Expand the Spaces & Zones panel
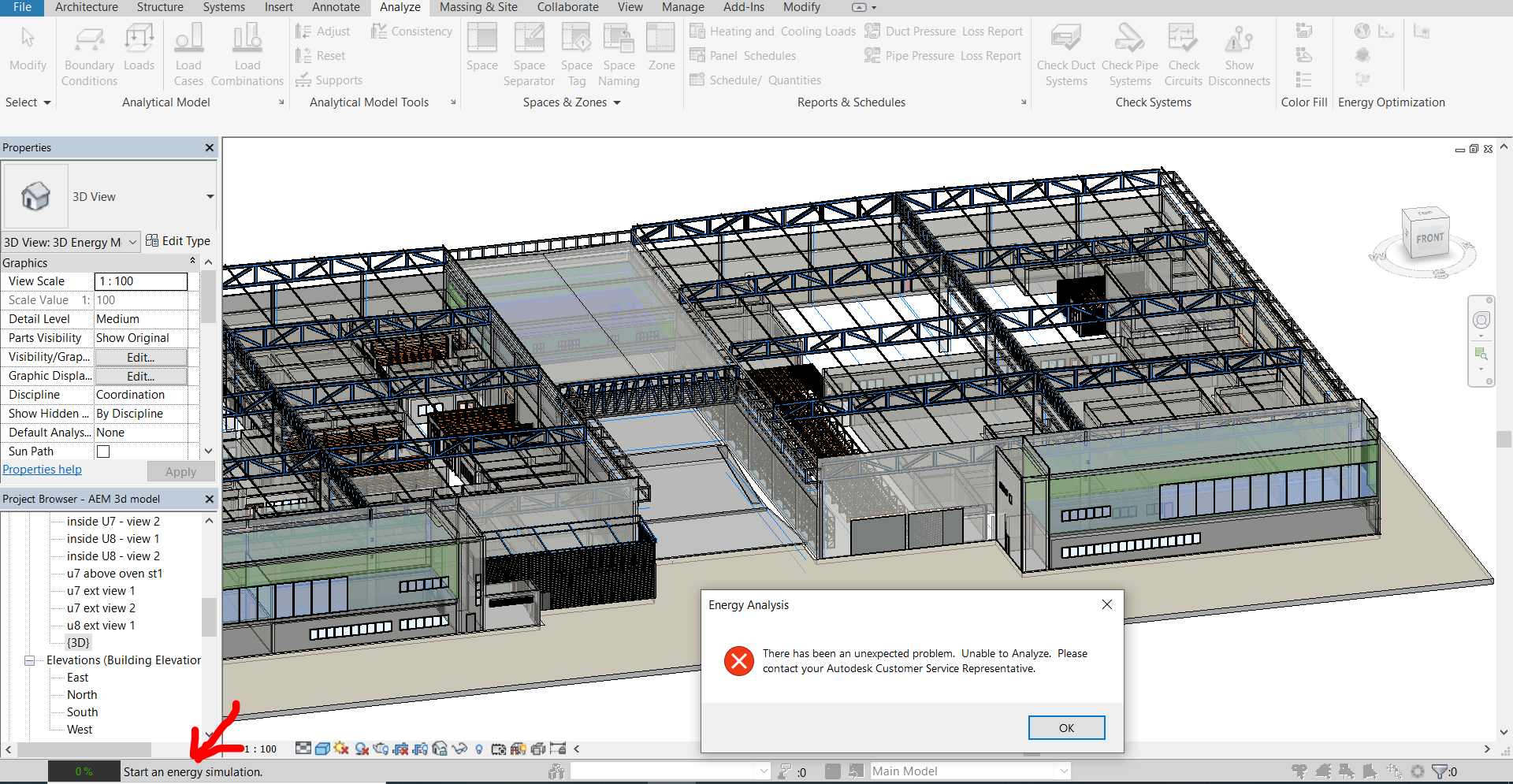1513x784 pixels. [x=617, y=102]
